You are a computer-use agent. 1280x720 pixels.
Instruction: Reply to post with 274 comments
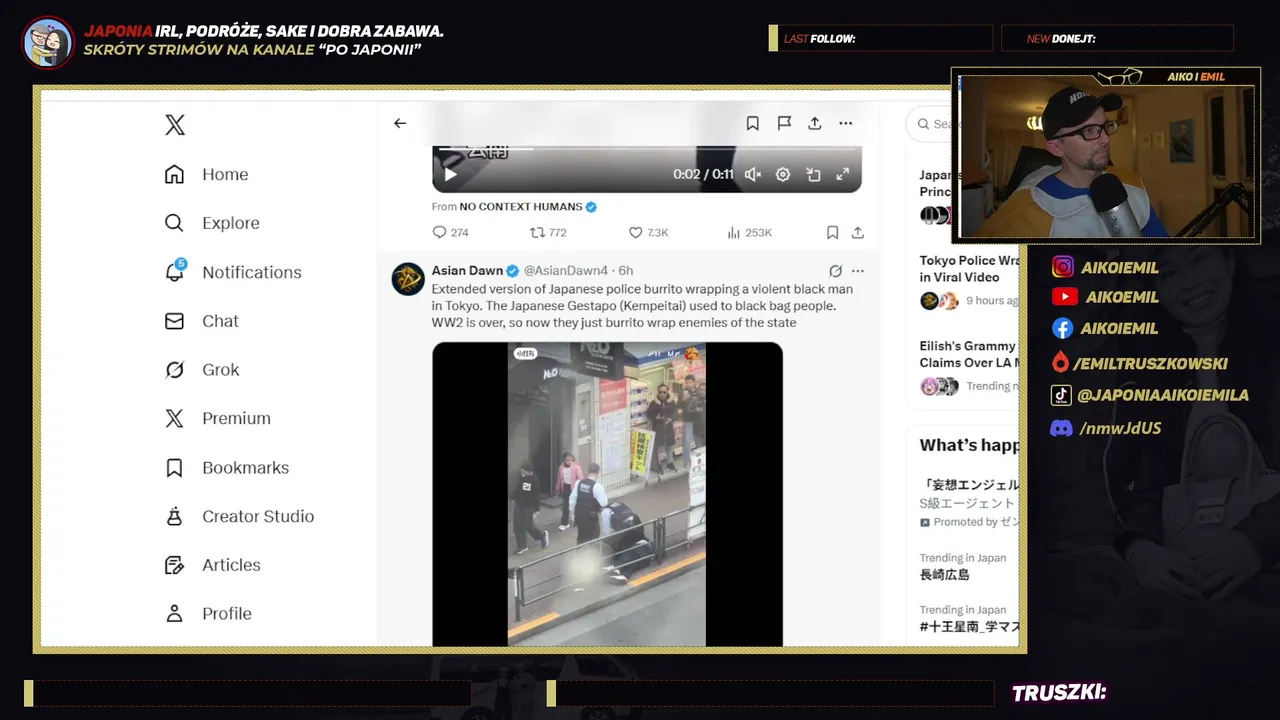[x=450, y=232]
